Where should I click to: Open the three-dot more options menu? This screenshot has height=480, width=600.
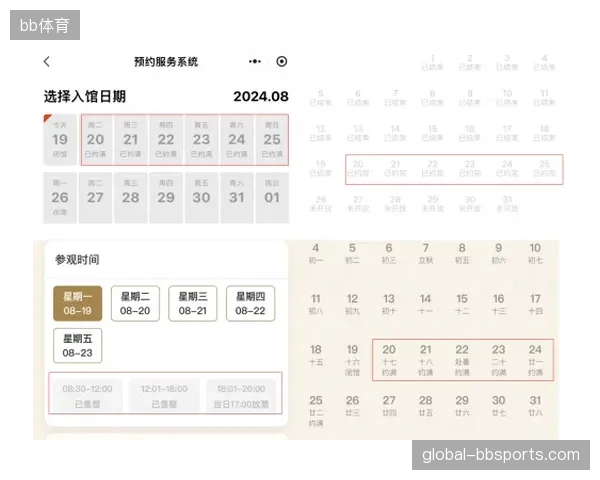click(x=255, y=61)
